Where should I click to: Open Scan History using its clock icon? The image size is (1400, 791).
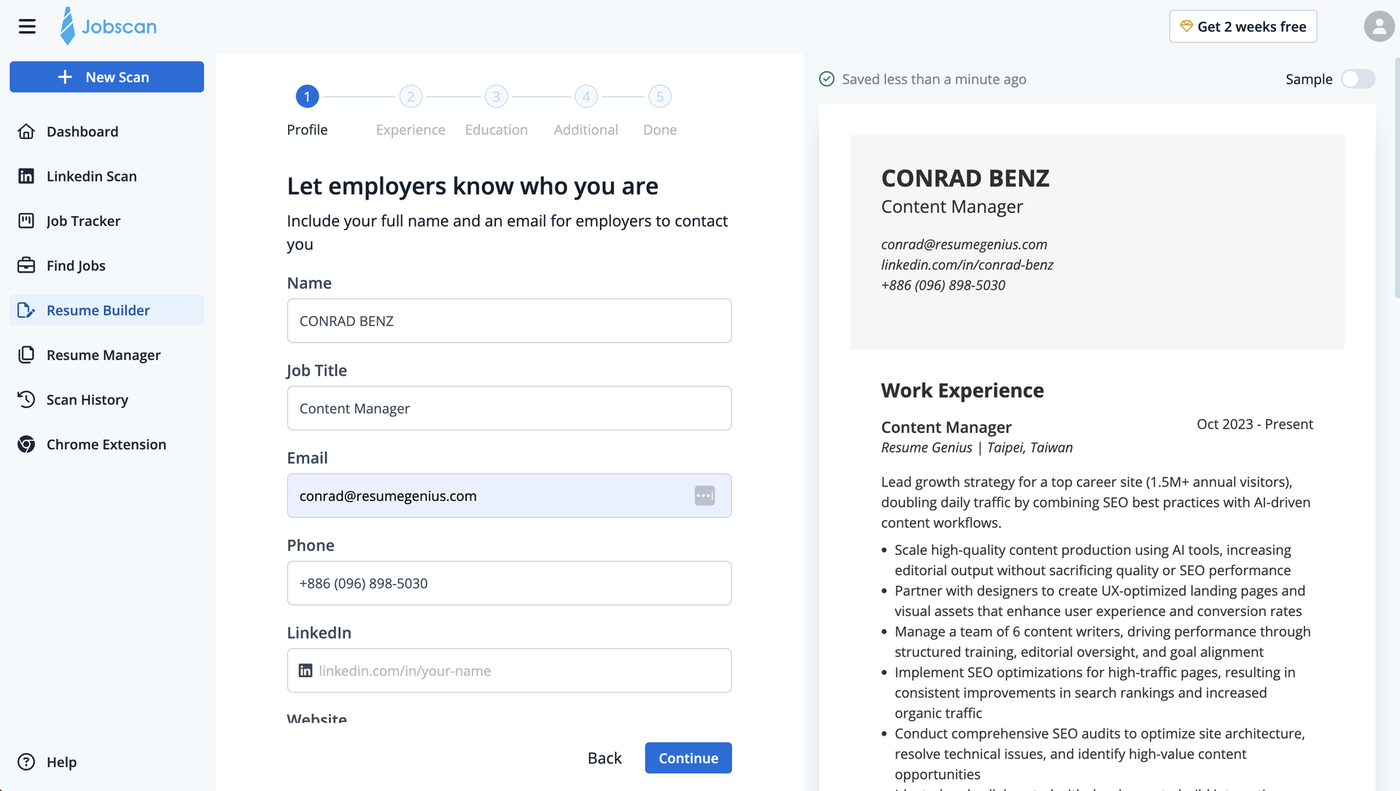[x=25, y=399]
